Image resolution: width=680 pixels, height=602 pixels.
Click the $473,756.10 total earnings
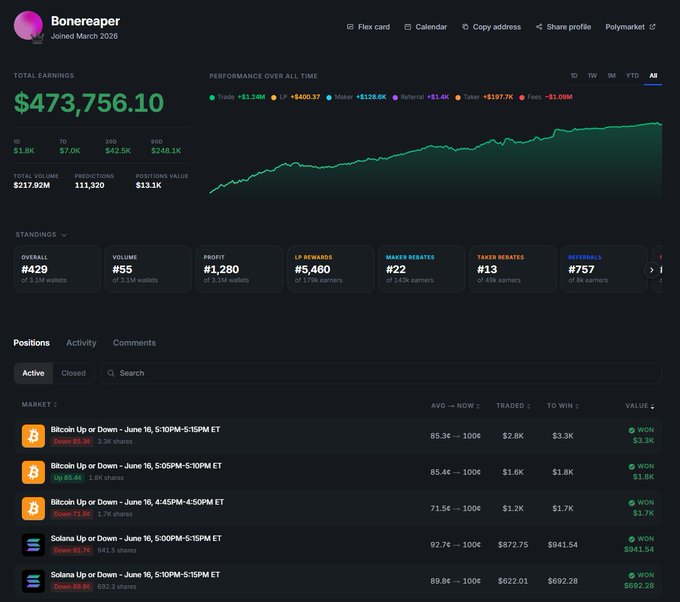point(89,103)
